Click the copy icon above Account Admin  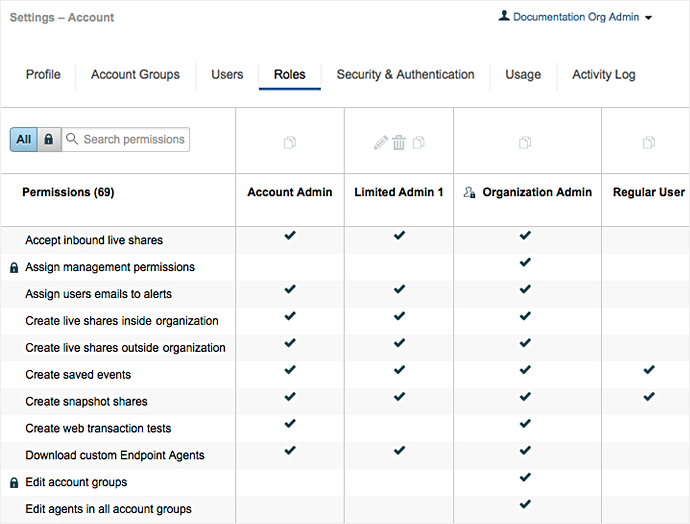(x=290, y=143)
